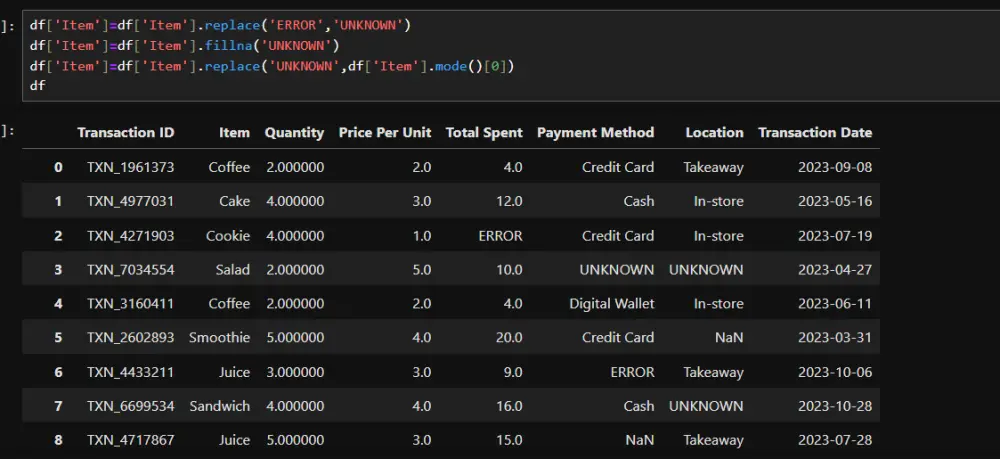The image size is (1000, 459).
Task: Click the mode()[0] code line
Action: pos(272,66)
